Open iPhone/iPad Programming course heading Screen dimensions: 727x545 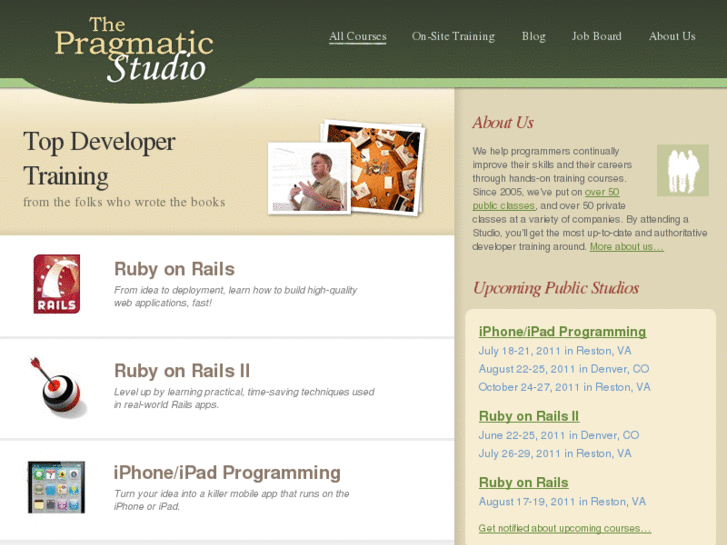click(x=227, y=473)
